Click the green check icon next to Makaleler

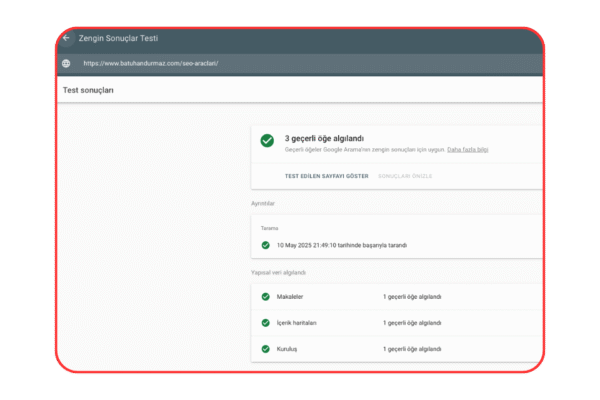[x=266, y=297]
